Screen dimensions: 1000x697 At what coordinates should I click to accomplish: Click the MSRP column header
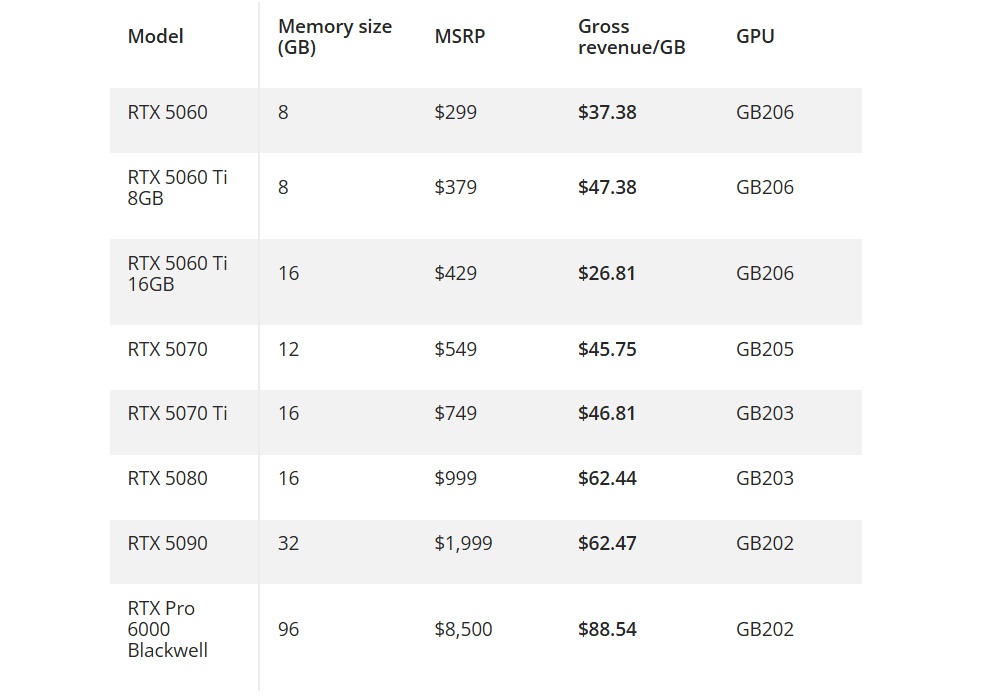pyautogui.click(x=460, y=37)
